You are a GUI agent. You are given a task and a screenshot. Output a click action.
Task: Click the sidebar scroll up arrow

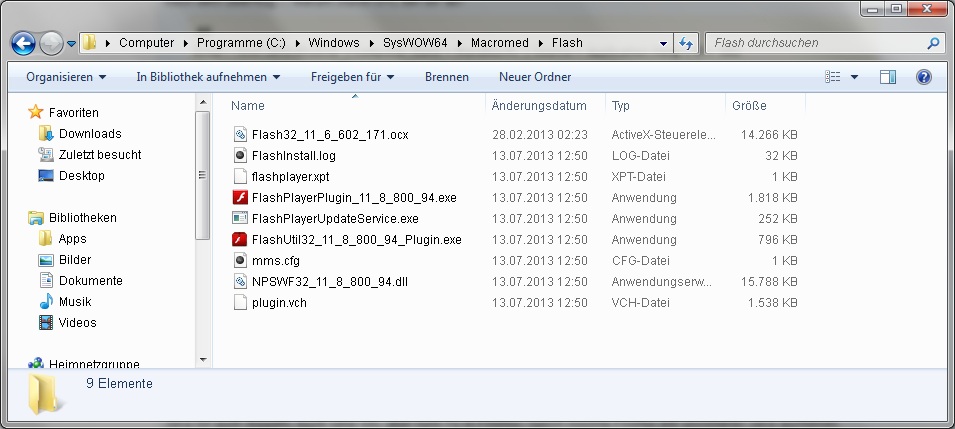point(203,102)
